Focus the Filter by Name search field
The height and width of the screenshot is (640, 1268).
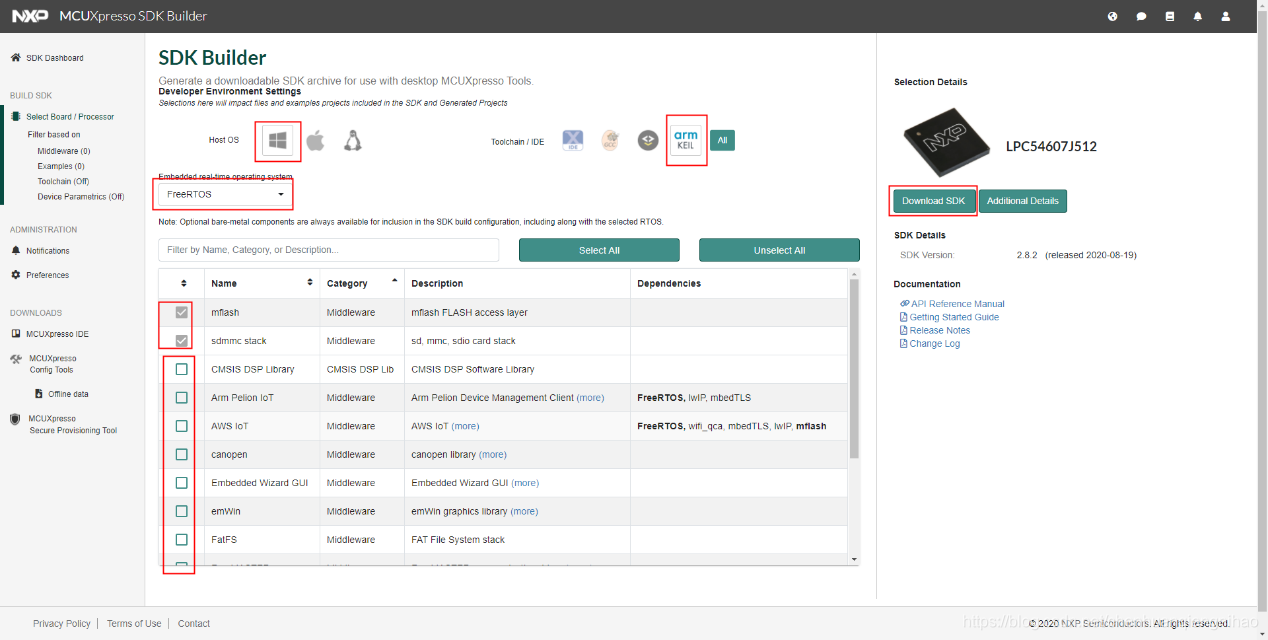pyautogui.click(x=328, y=250)
